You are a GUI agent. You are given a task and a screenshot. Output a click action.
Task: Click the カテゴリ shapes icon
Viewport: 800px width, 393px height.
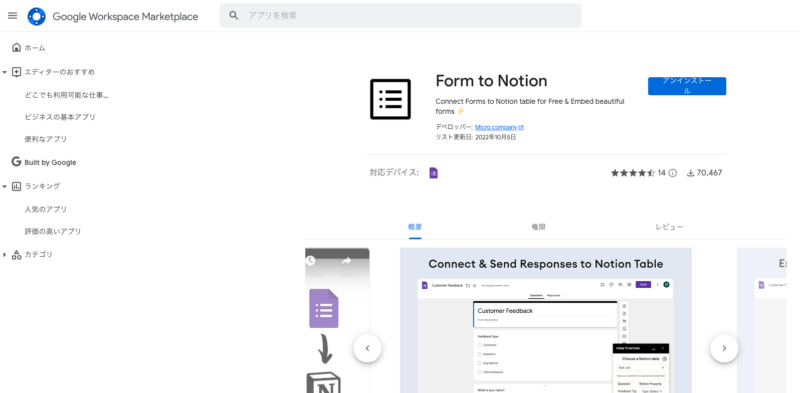(x=16, y=255)
